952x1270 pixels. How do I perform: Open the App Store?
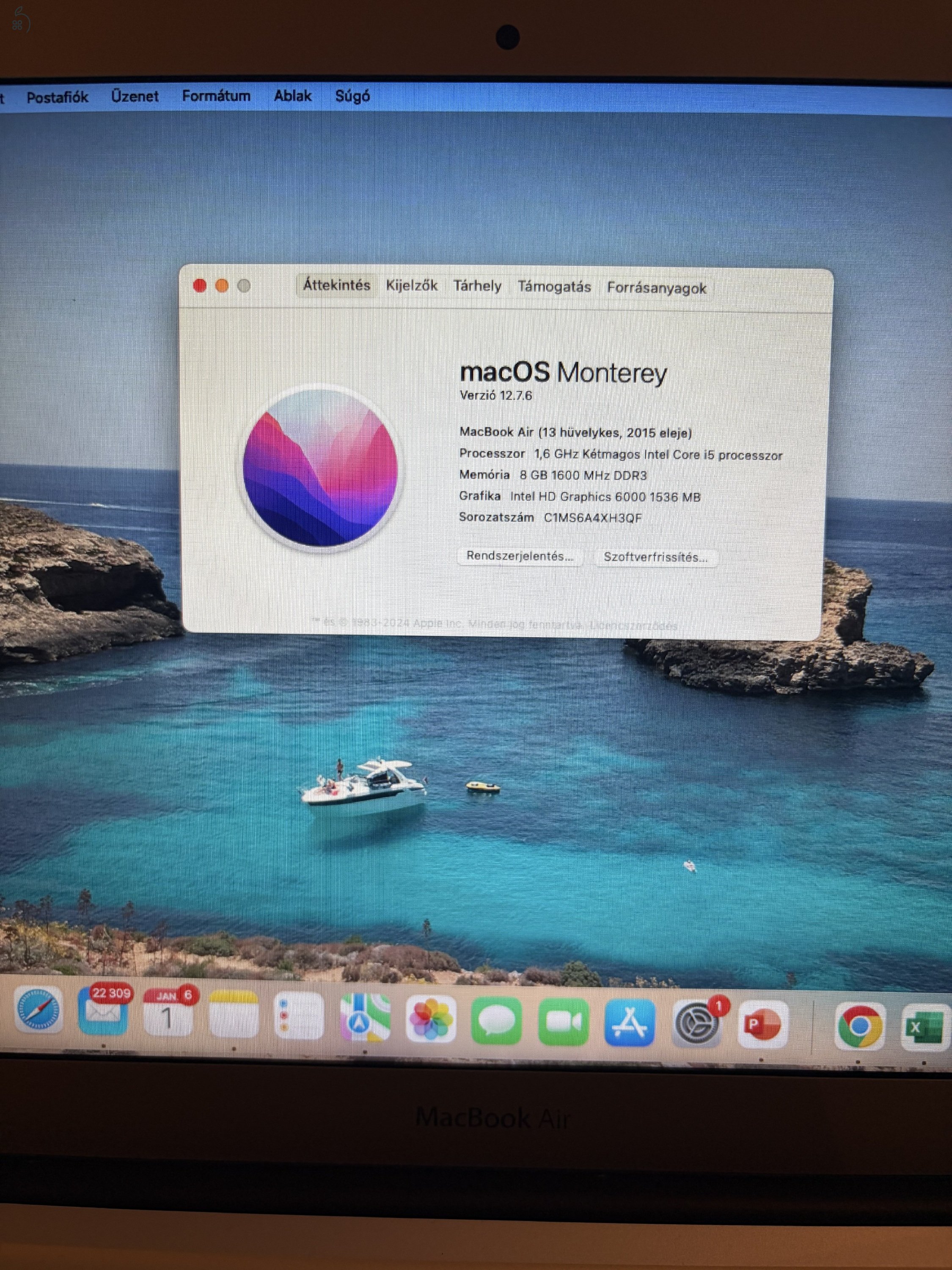pos(630,1022)
